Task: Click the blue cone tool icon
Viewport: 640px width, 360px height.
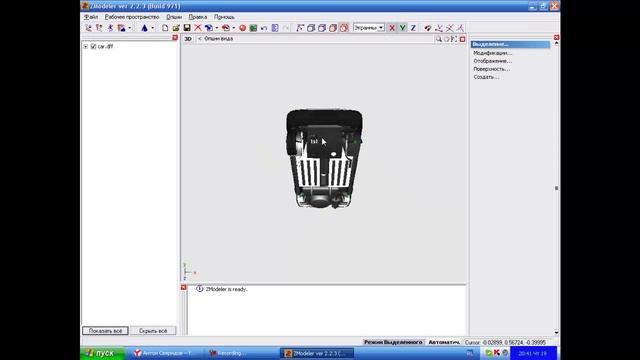Action: tap(144, 28)
